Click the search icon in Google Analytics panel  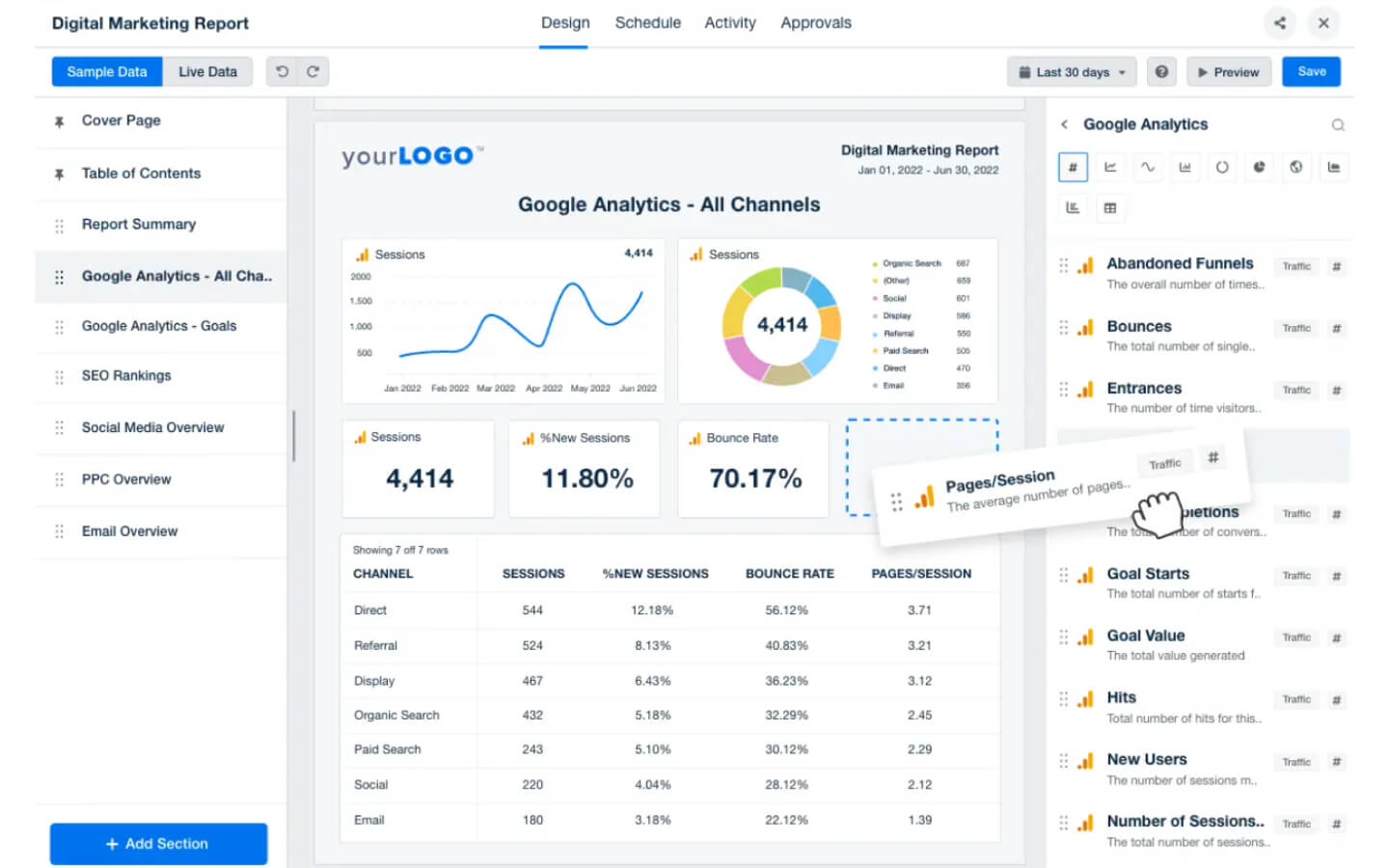coord(1339,124)
